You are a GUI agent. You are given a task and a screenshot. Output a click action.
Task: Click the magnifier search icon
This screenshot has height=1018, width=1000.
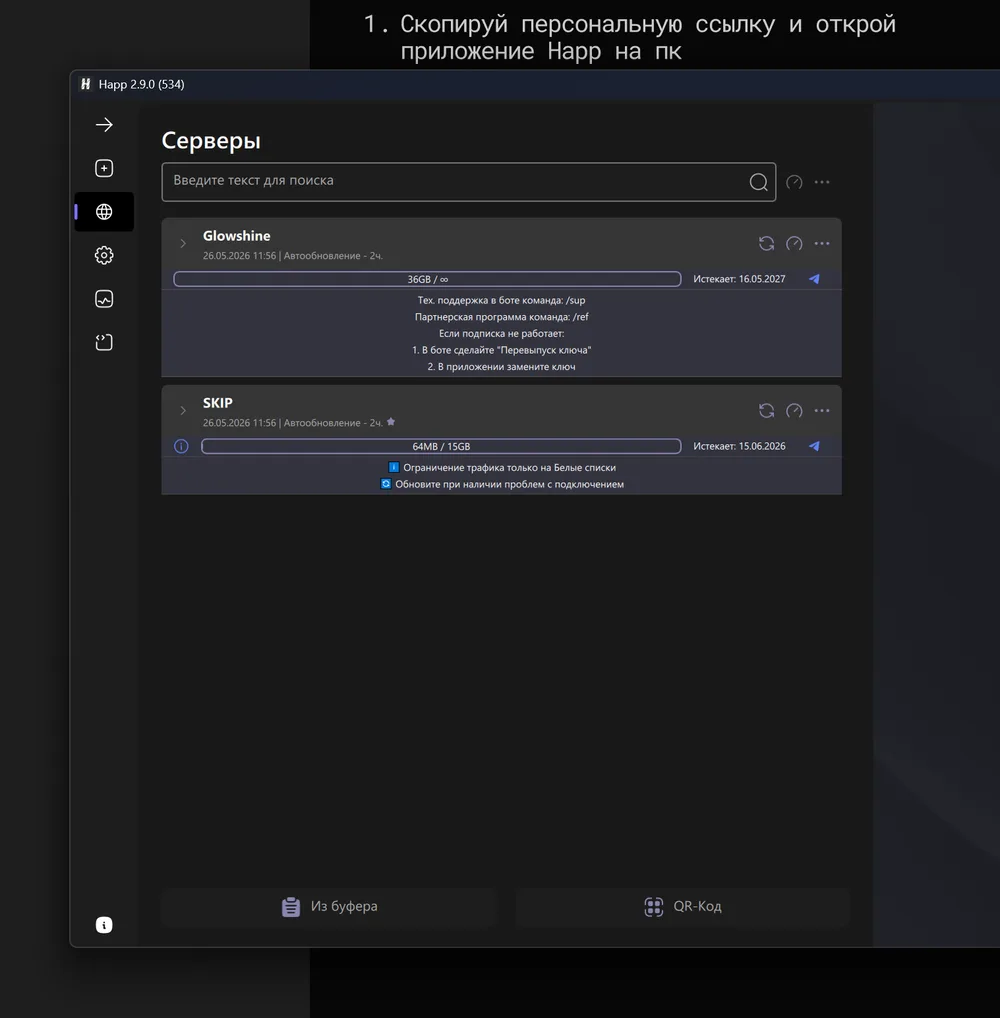(x=758, y=182)
